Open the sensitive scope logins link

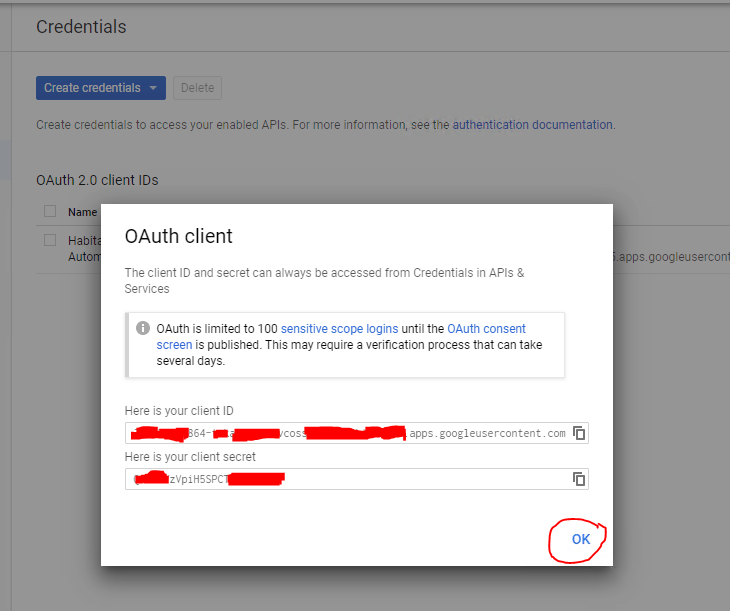pyautogui.click(x=339, y=329)
